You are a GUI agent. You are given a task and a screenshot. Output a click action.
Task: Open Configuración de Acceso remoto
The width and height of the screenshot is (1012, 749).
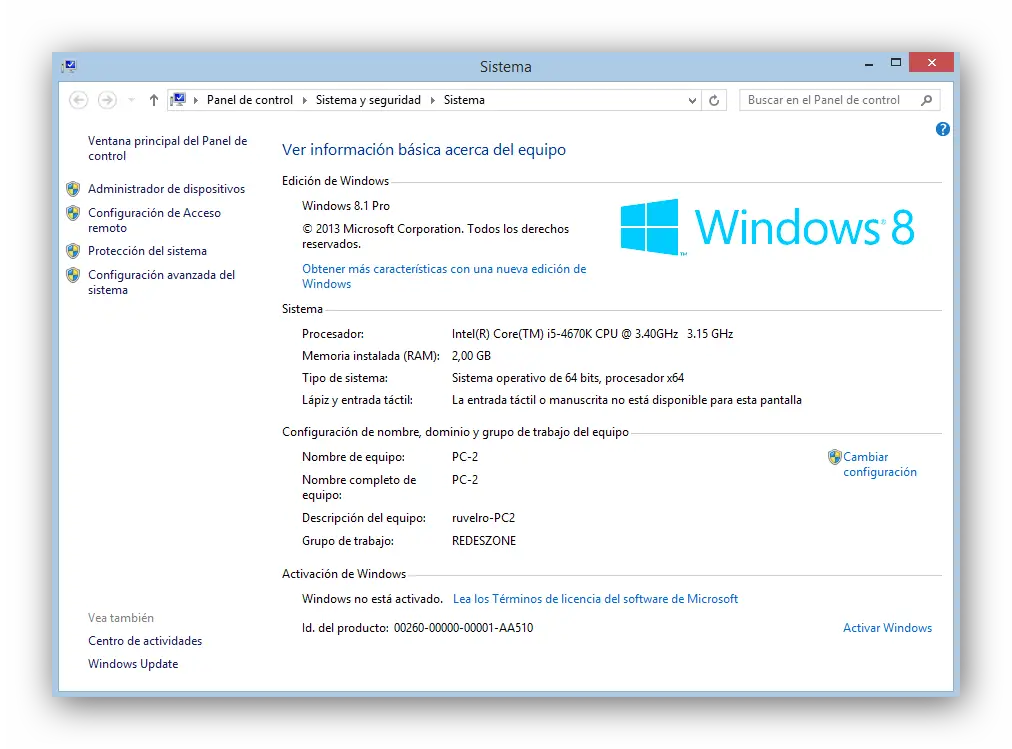pyautogui.click(x=154, y=220)
